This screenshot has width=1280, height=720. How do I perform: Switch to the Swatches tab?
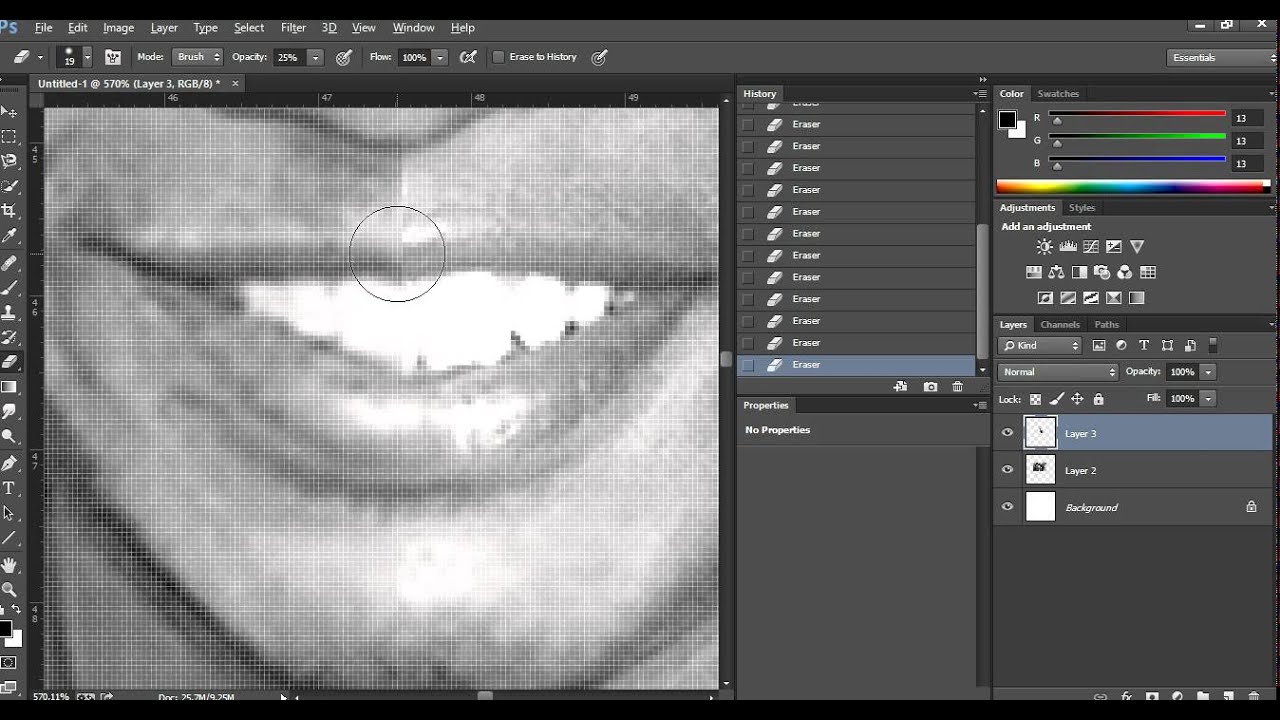point(1058,94)
